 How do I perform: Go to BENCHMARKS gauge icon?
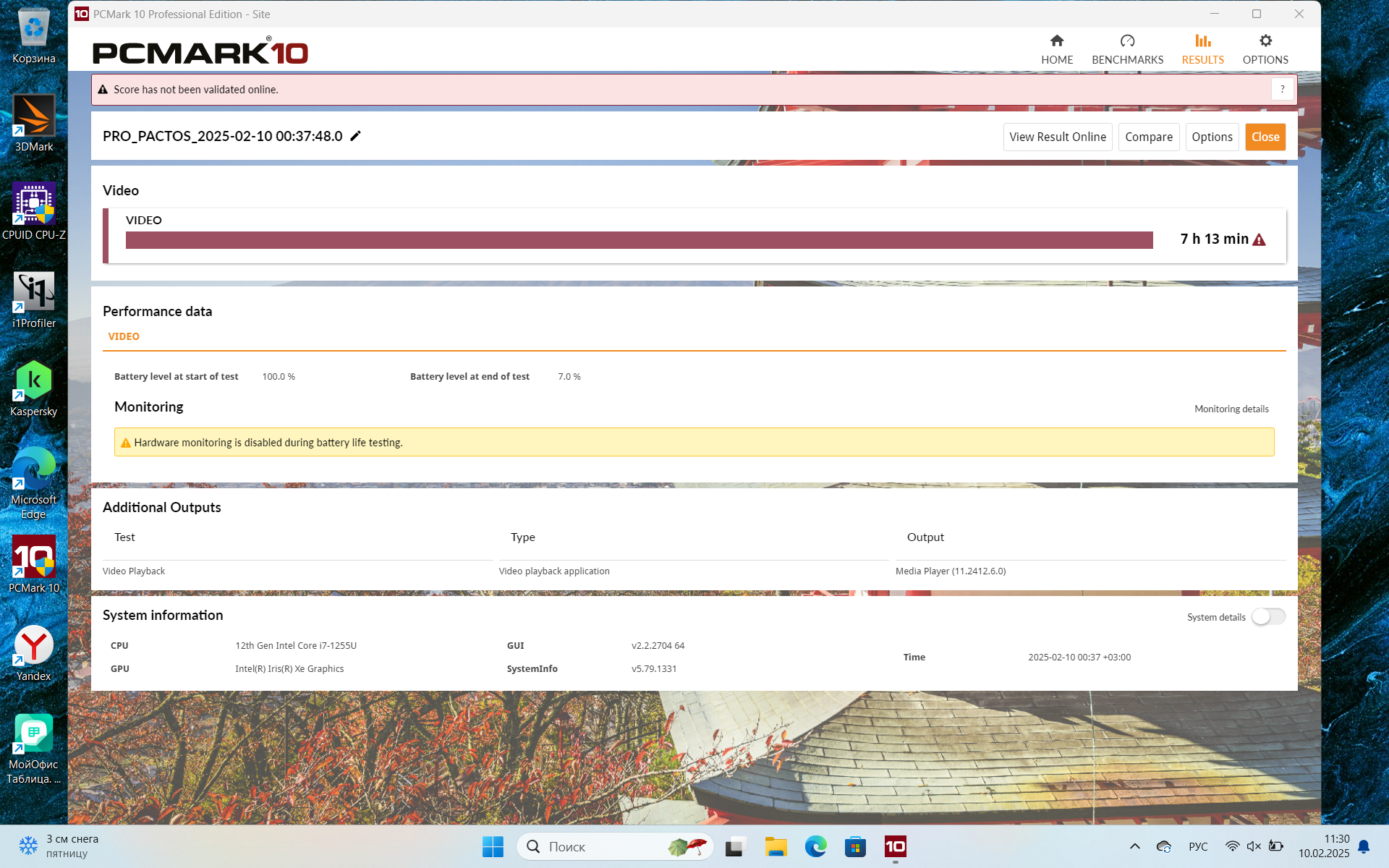click(1127, 41)
